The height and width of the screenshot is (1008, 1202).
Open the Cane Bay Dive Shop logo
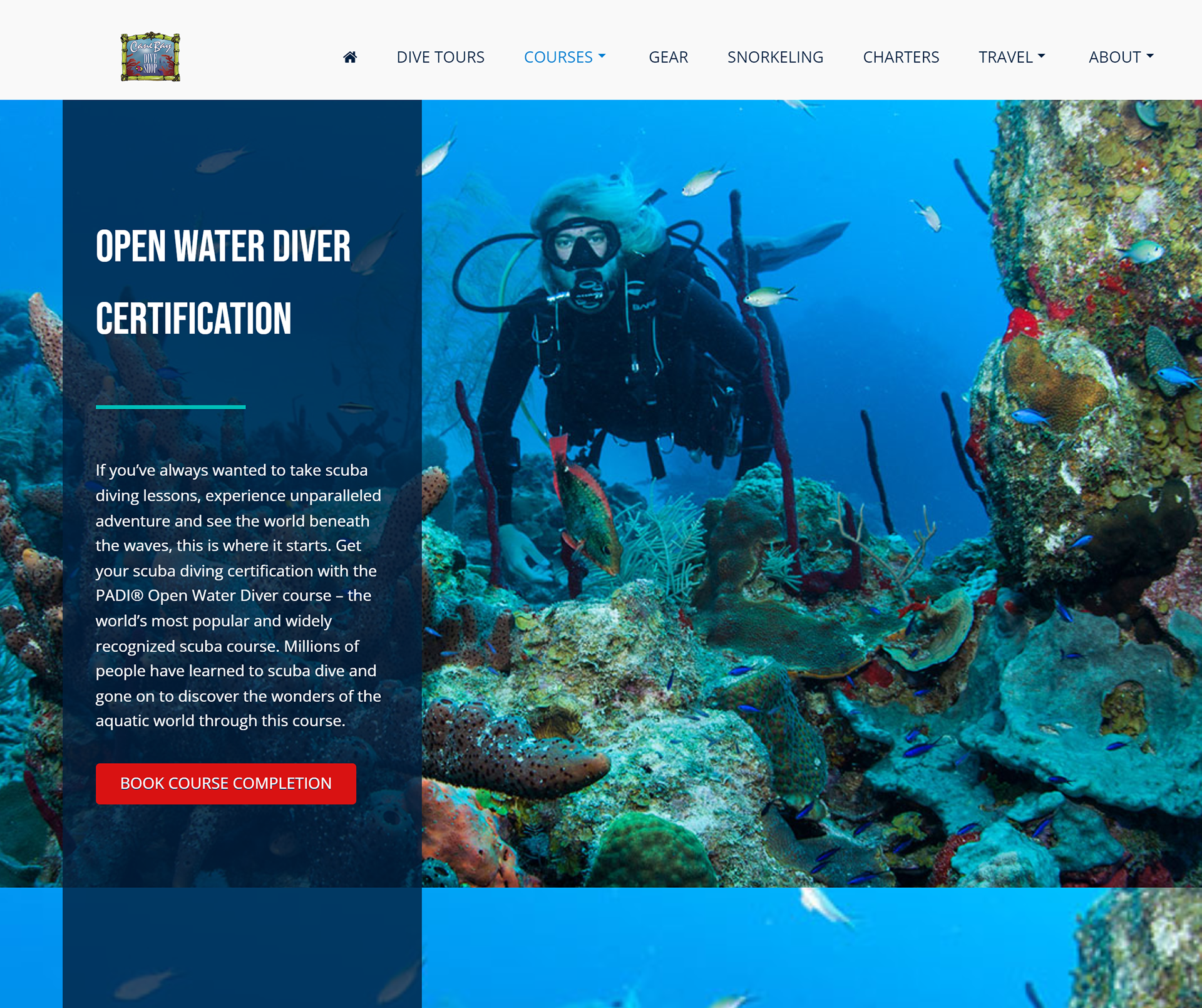point(150,57)
